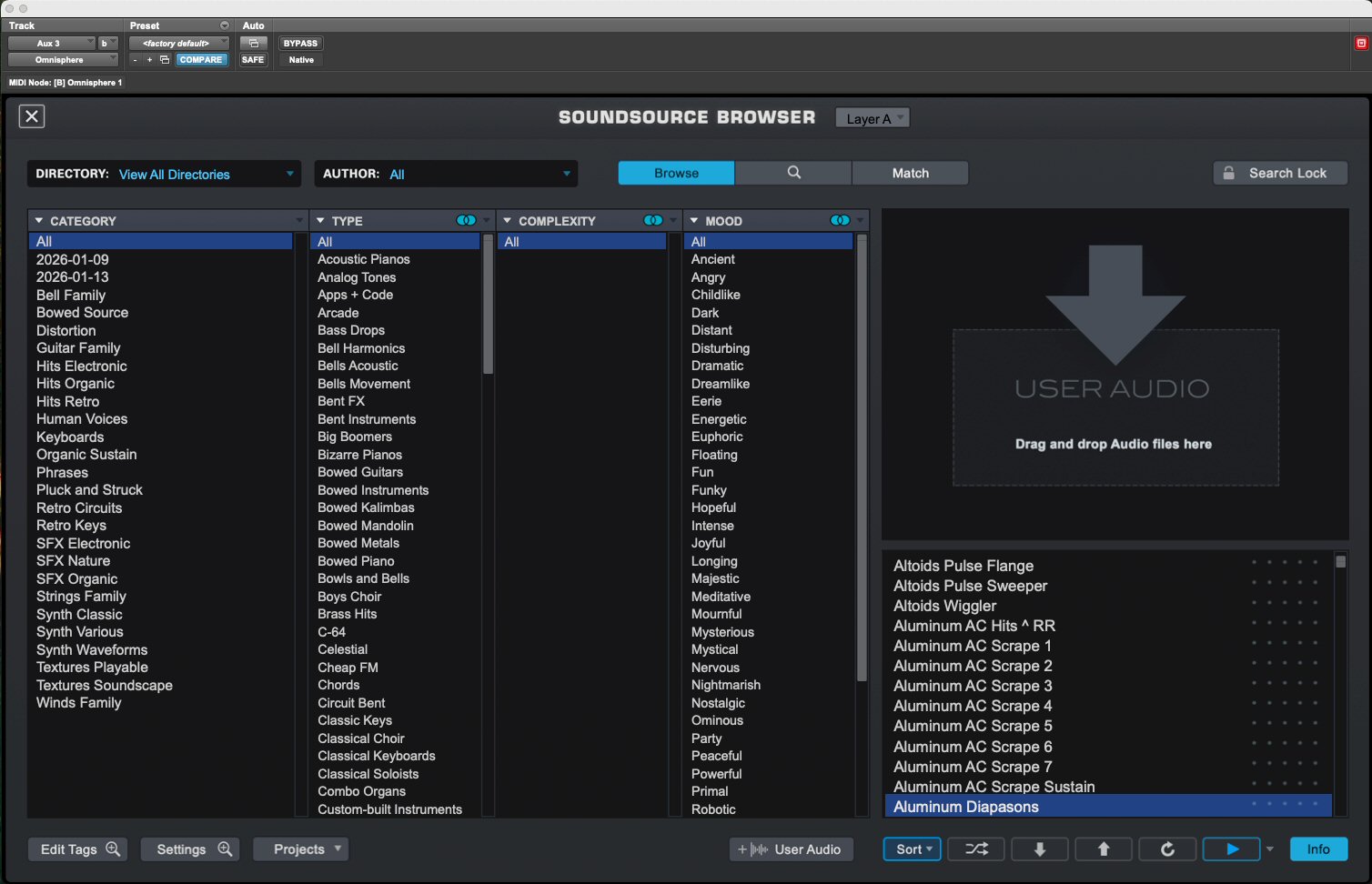Click the down arrow to step to next soundsource
This screenshot has width=1372, height=884.
point(1039,849)
